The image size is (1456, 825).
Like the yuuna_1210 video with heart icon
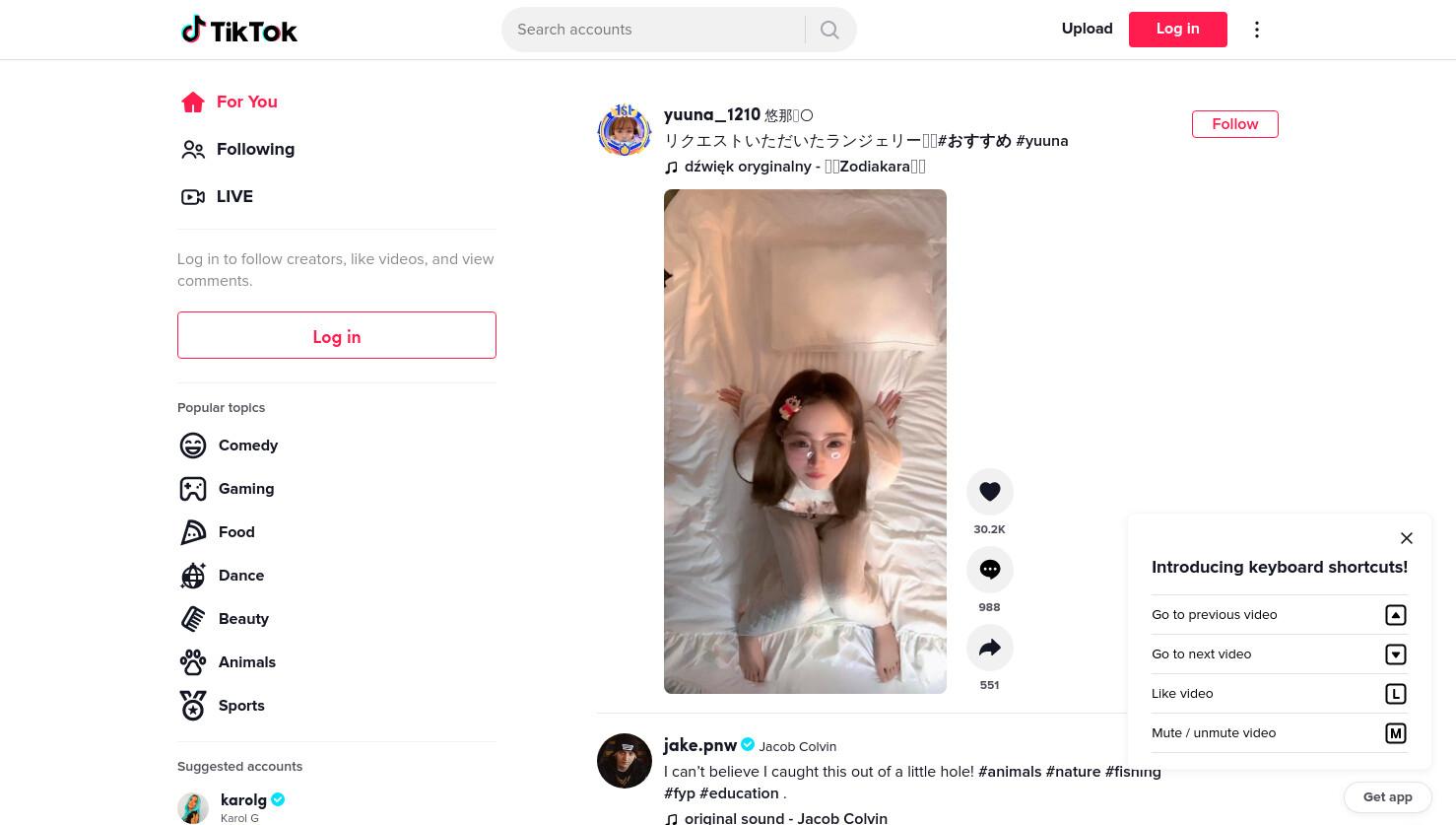989,492
